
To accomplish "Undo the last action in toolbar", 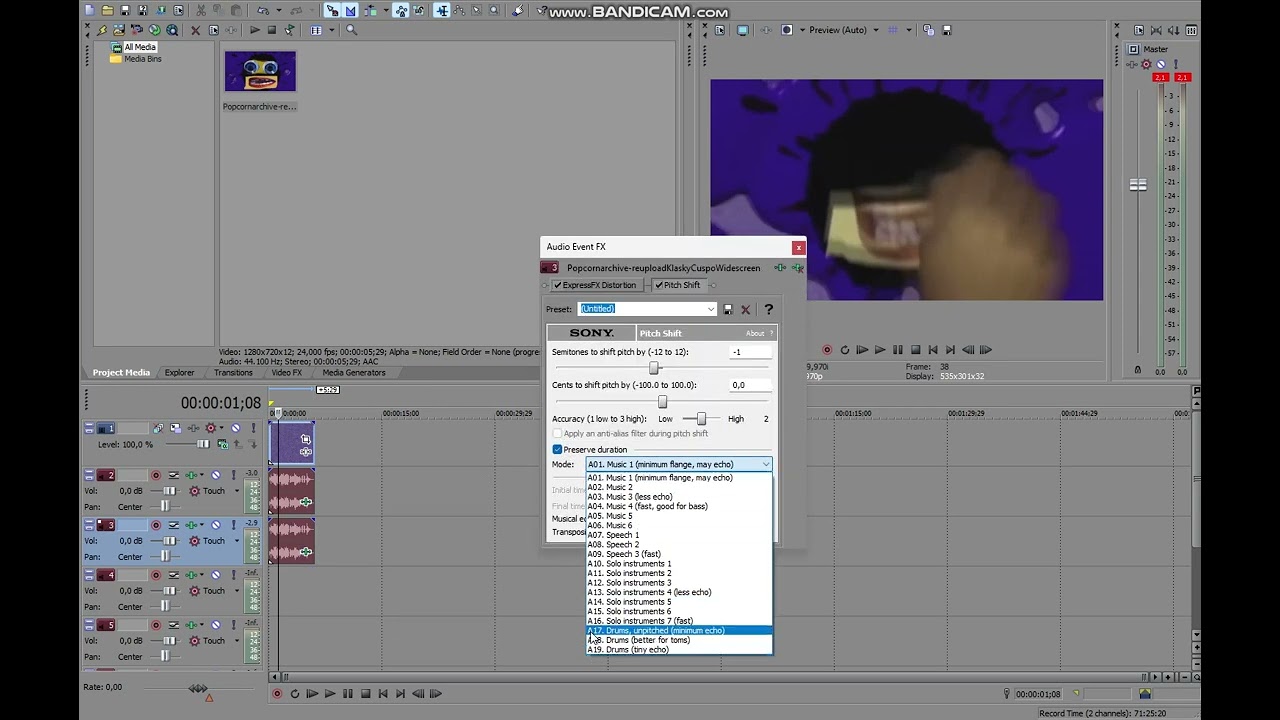I will (x=263, y=10).
